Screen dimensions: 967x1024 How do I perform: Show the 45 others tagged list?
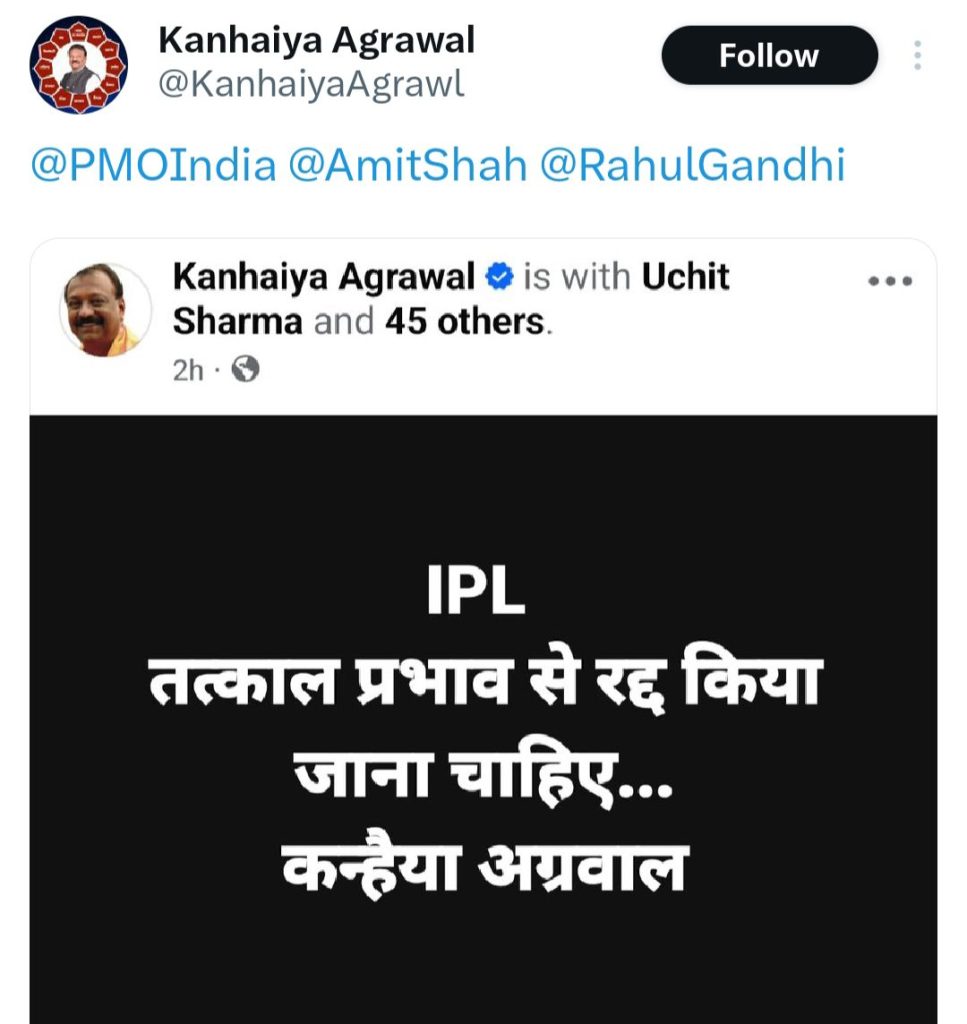(464, 321)
